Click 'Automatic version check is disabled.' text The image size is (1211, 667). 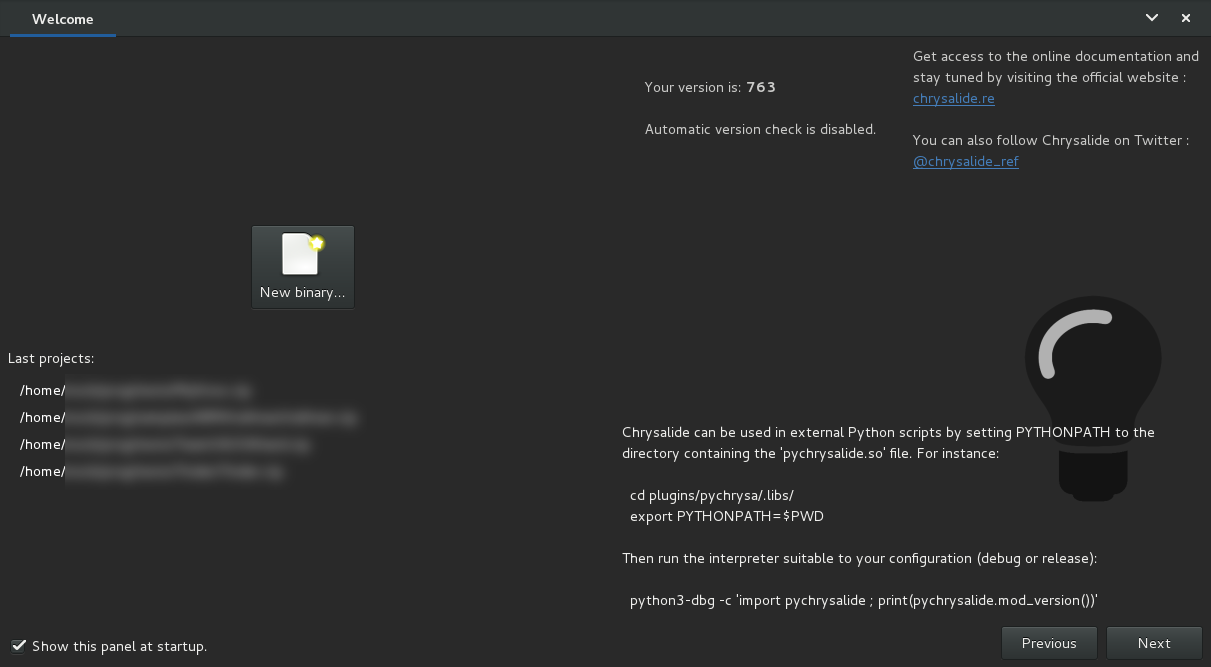point(760,129)
